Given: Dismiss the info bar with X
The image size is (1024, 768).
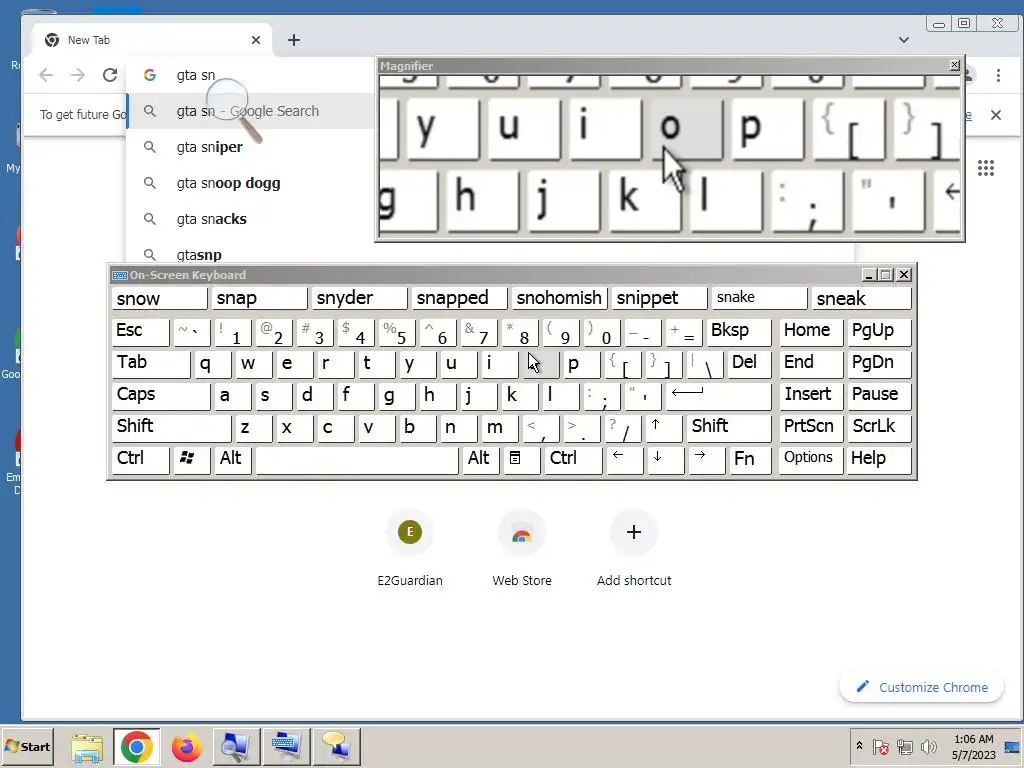Looking at the screenshot, I should (x=995, y=115).
